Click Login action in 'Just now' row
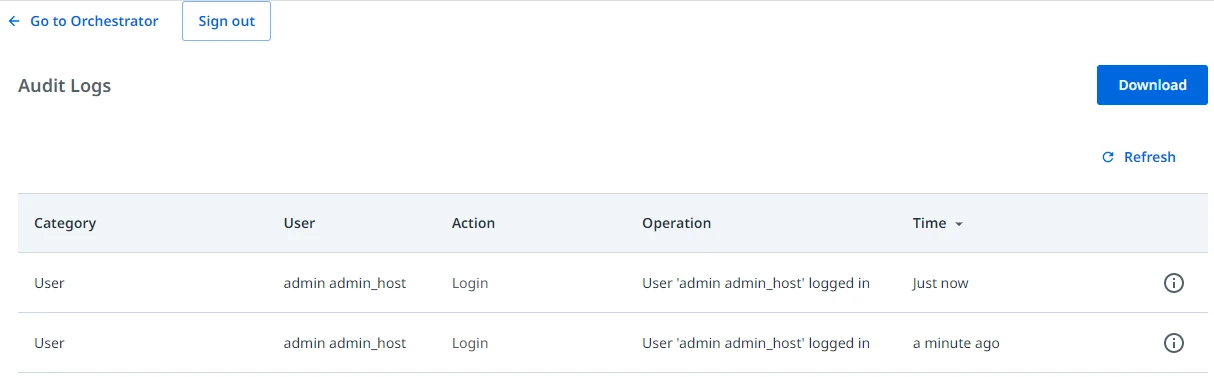The width and height of the screenshot is (1214, 377). pos(470,283)
